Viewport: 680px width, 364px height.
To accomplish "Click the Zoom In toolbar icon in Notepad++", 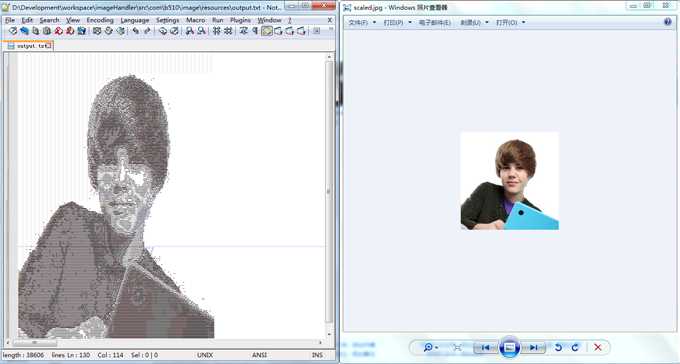I will (190, 31).
